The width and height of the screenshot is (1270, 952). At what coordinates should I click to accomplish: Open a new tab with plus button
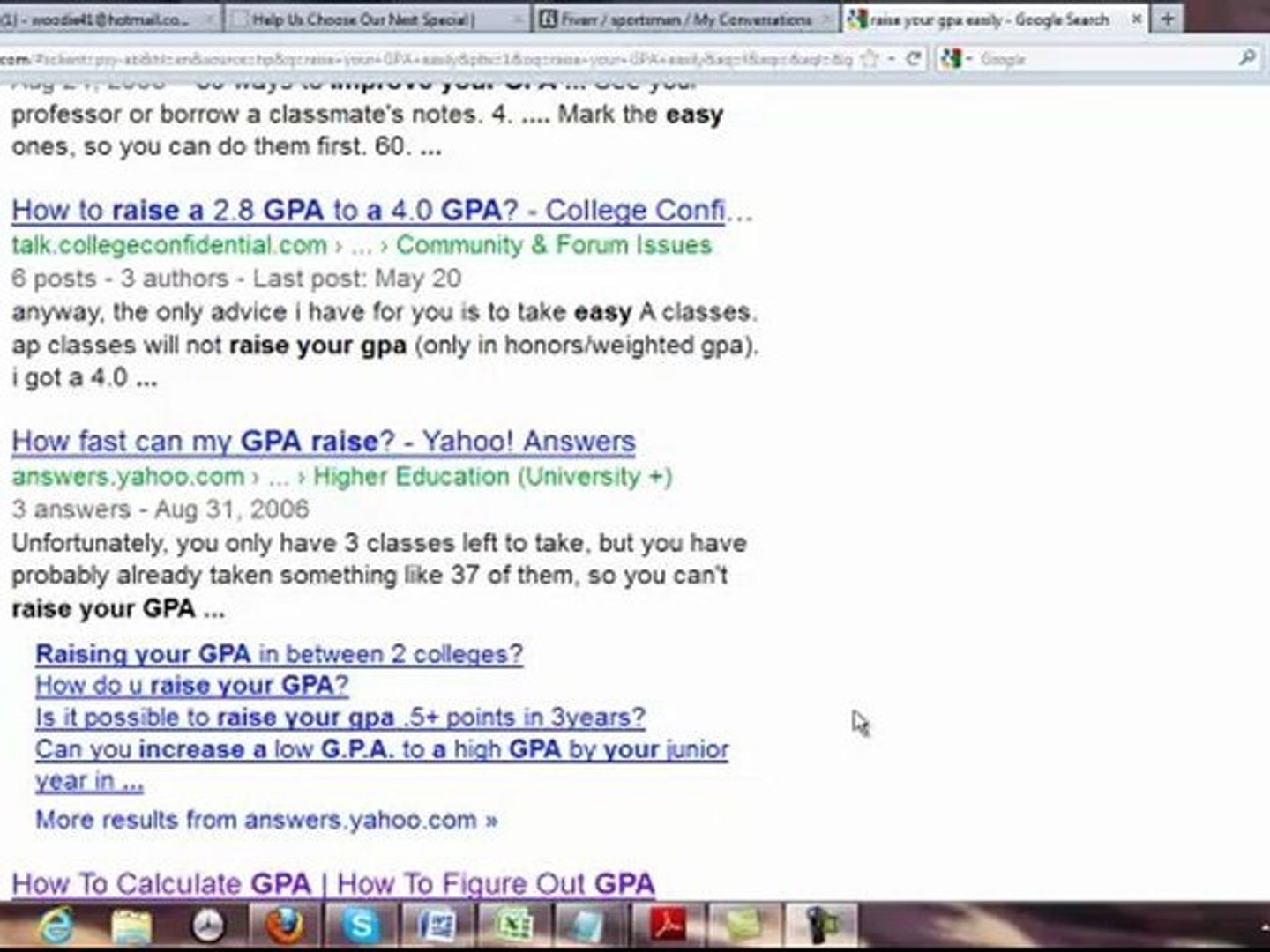pos(1168,18)
